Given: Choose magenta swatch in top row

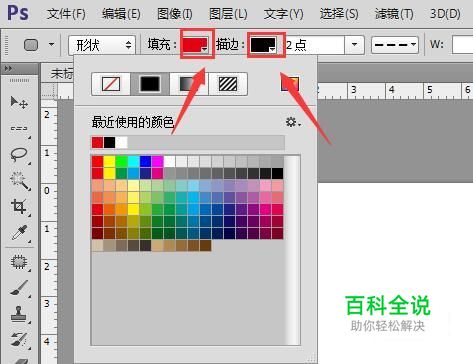Looking at the screenshot, I should pyautogui.click(x=157, y=161).
